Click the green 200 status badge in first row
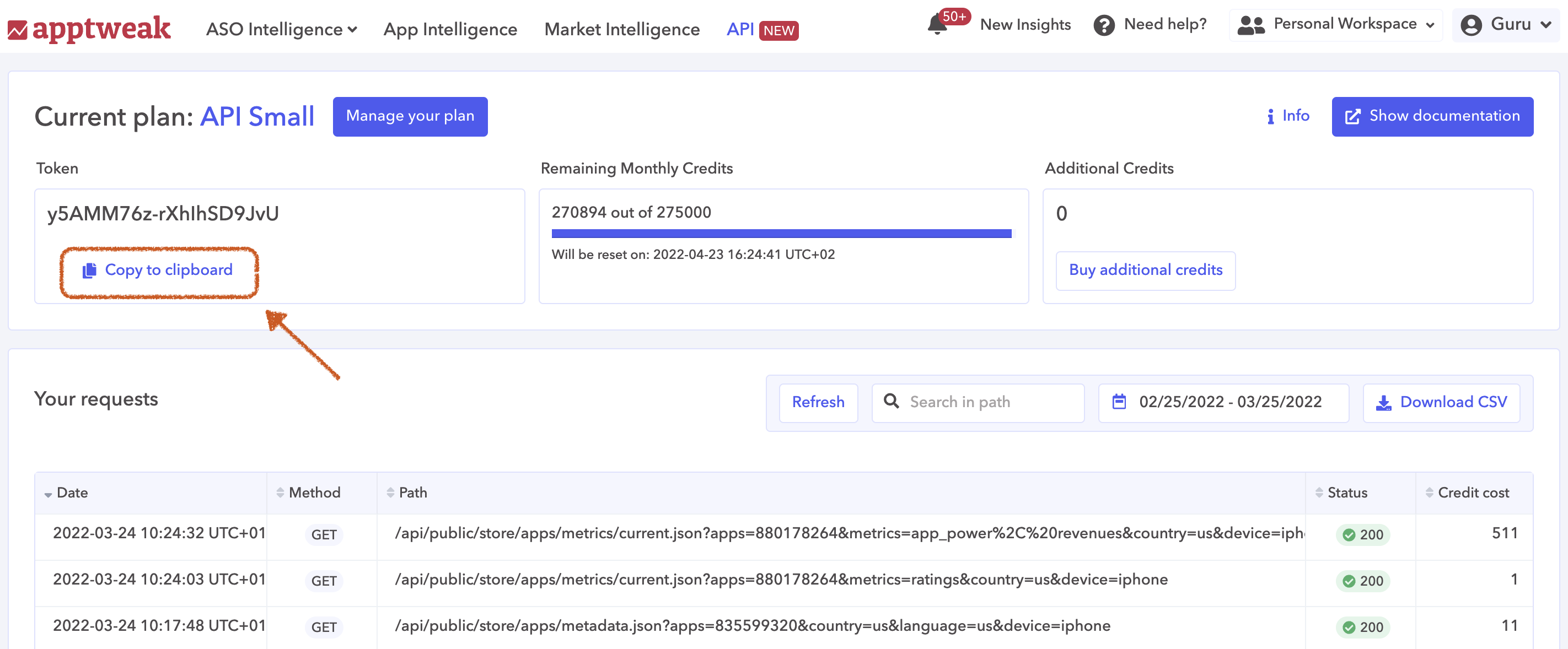 tap(1363, 534)
